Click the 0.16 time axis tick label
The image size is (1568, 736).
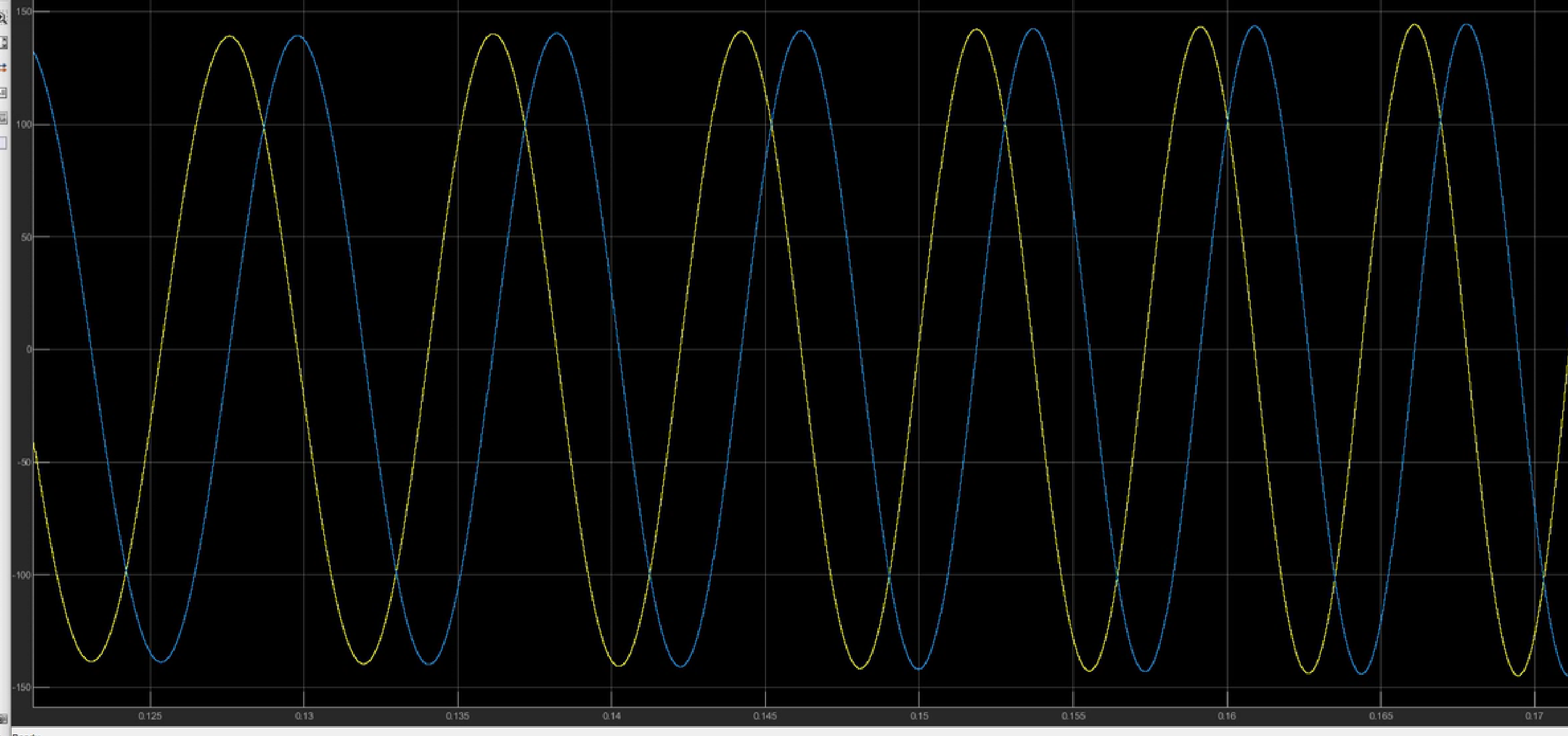[1227, 716]
